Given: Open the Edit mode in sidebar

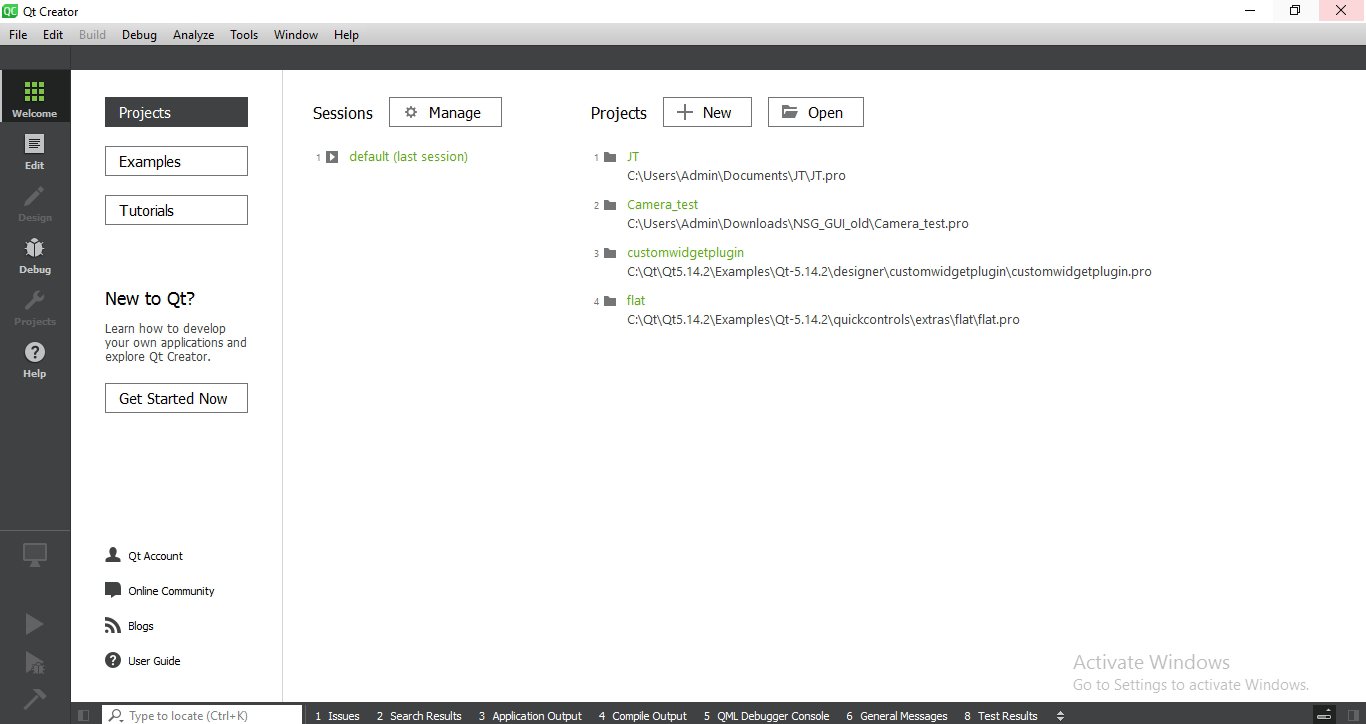Looking at the screenshot, I should (35, 151).
